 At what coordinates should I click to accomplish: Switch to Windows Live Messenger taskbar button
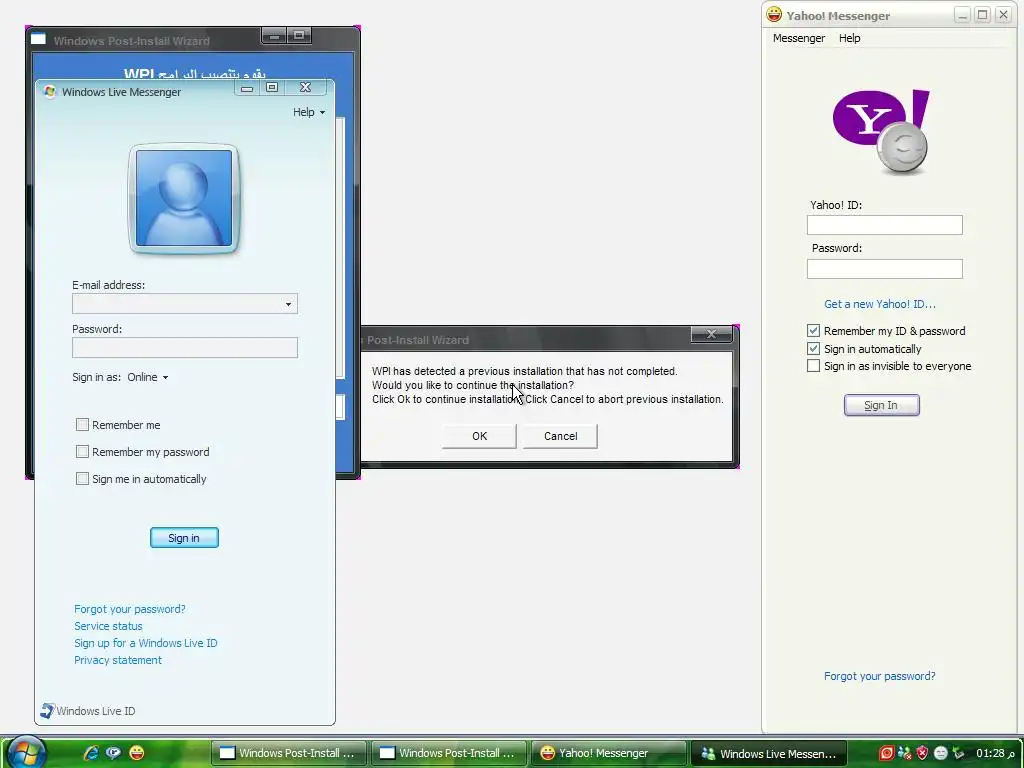(x=769, y=753)
